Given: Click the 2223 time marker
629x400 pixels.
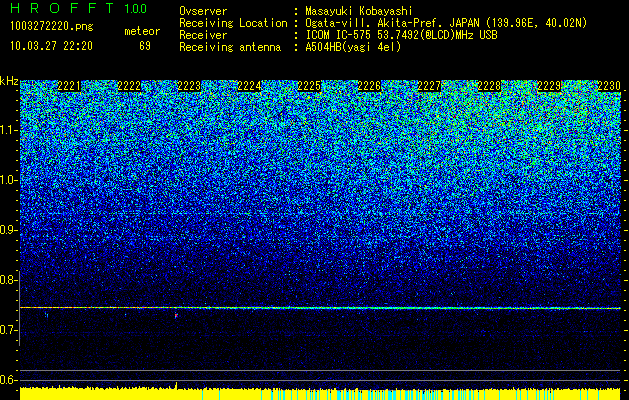Looking at the screenshot, I should (189, 86).
